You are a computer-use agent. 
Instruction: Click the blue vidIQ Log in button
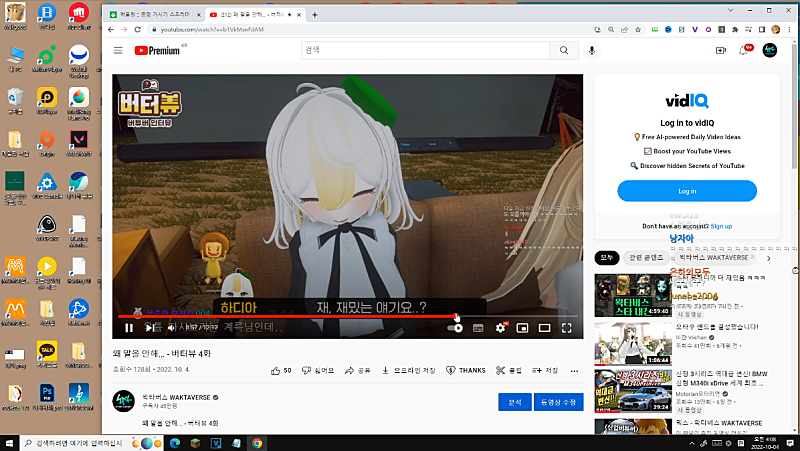[687, 191]
